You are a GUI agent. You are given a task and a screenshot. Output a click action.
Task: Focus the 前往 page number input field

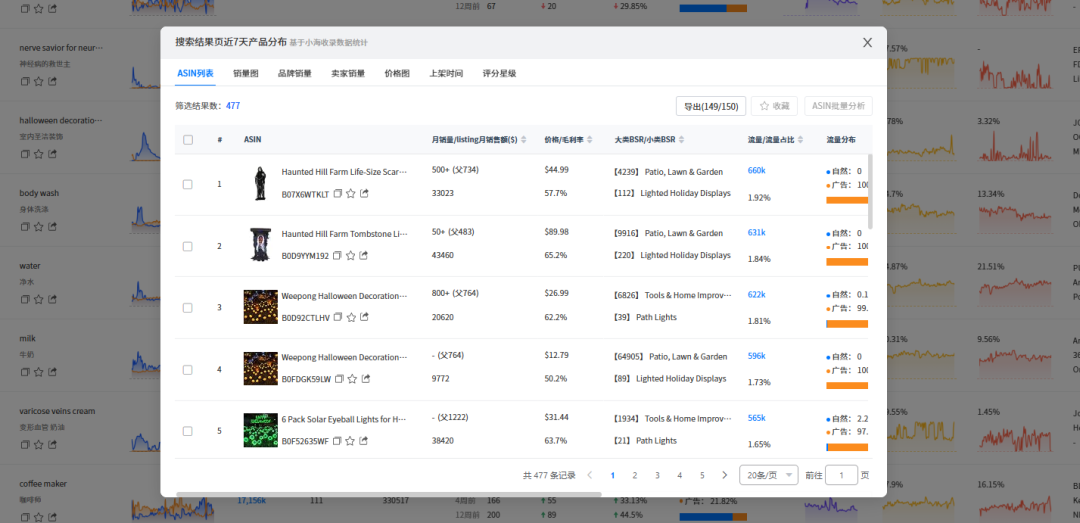pyautogui.click(x=841, y=475)
